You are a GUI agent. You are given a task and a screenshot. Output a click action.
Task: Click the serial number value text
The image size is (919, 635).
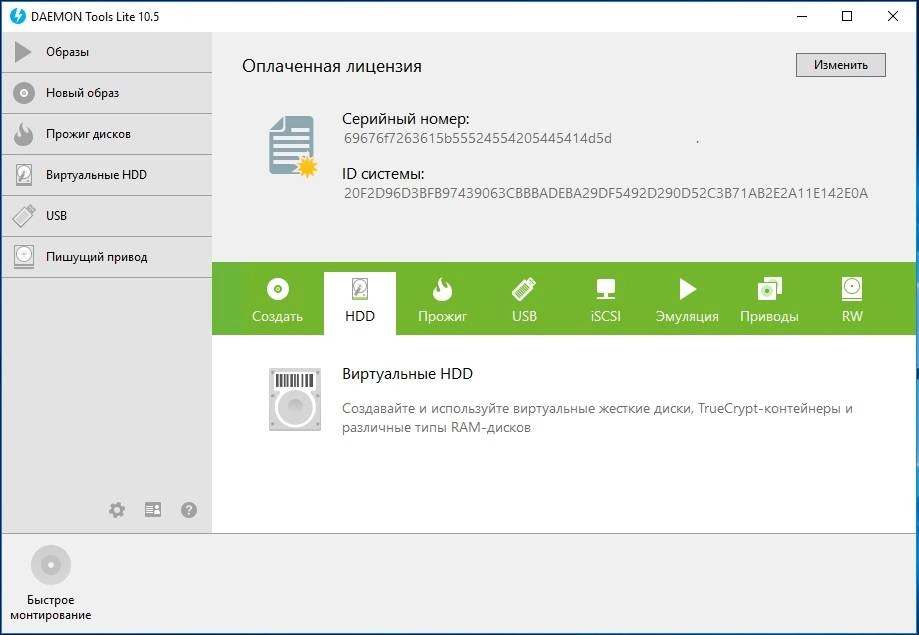478,138
